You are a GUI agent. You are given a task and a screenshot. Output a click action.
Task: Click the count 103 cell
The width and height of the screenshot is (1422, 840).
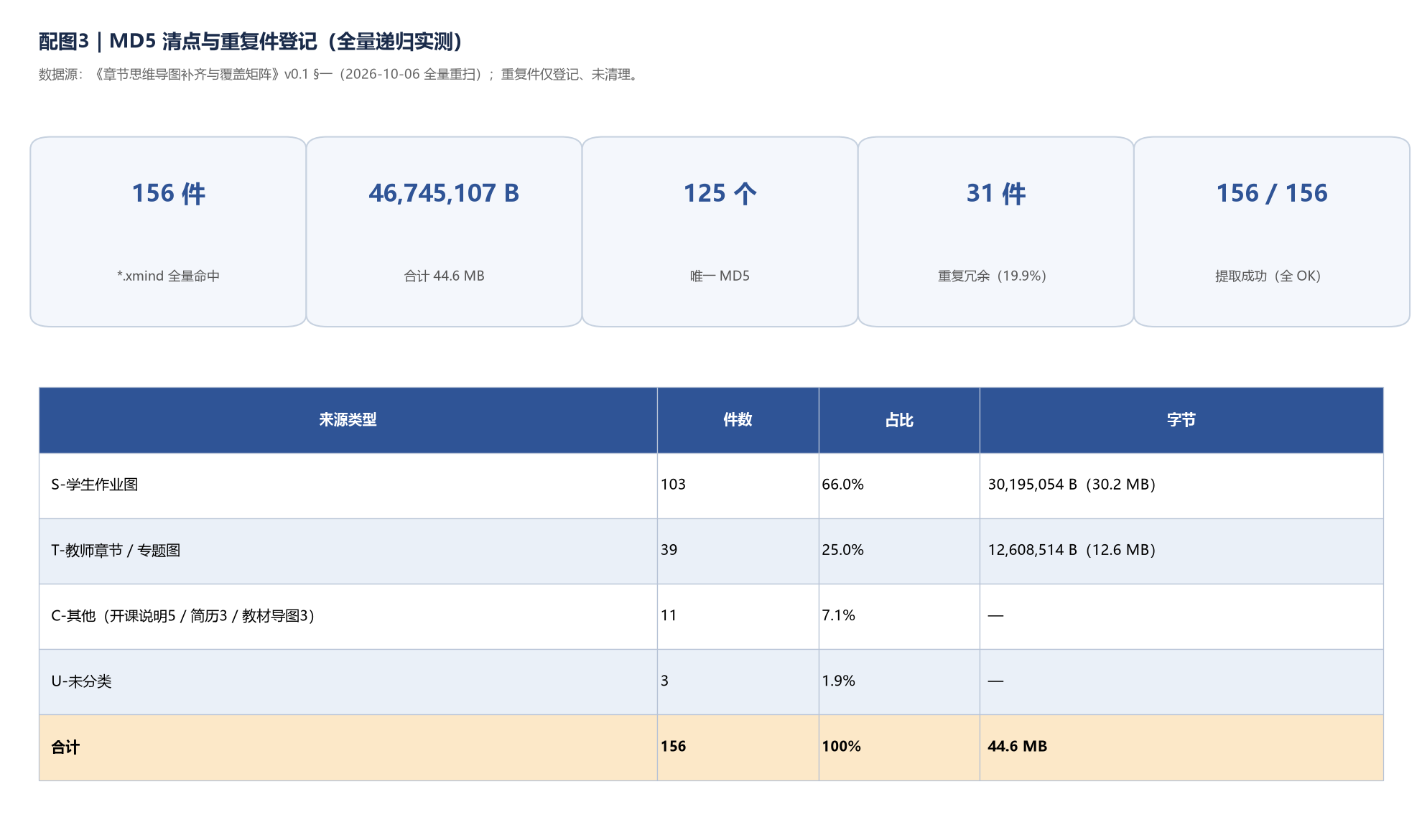click(x=738, y=485)
